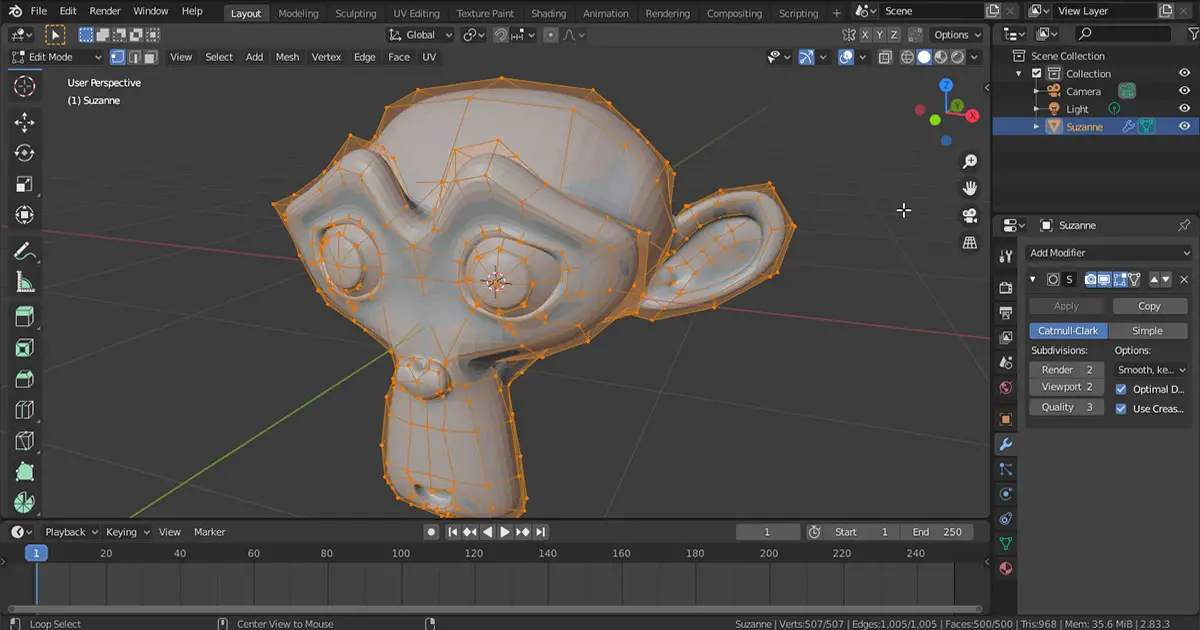
Task: Switch to the Modeling workspace tab
Action: pos(298,13)
